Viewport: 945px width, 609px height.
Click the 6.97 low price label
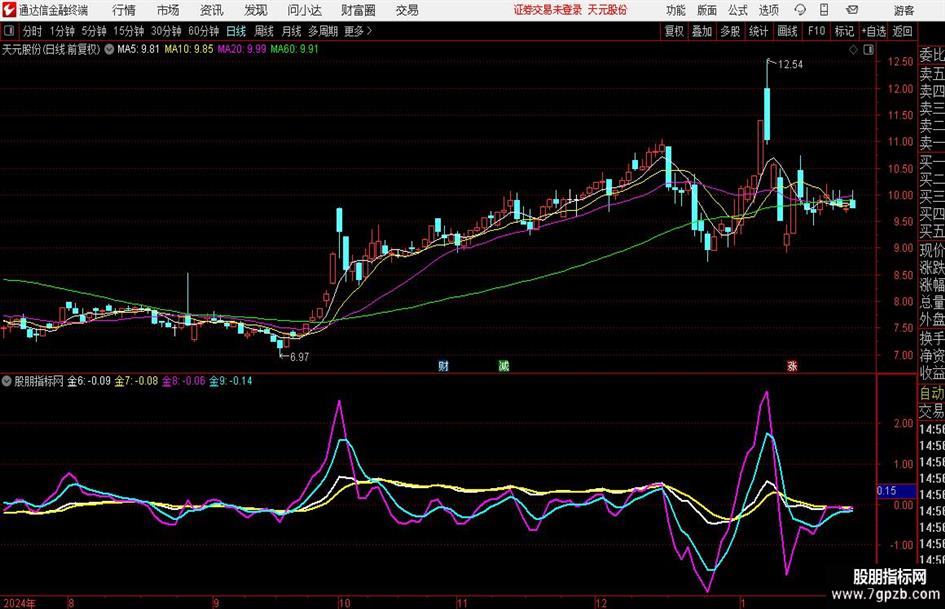click(x=300, y=357)
